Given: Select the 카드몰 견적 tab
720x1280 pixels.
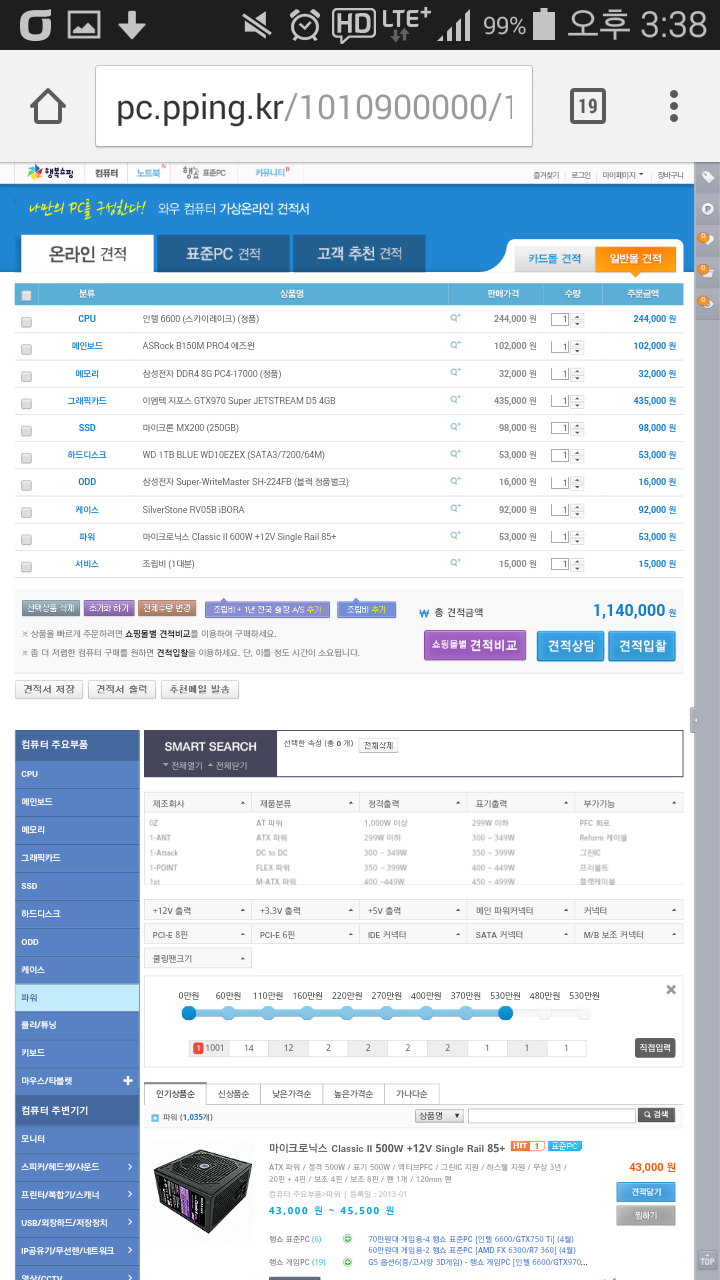Looking at the screenshot, I should tap(554, 259).
